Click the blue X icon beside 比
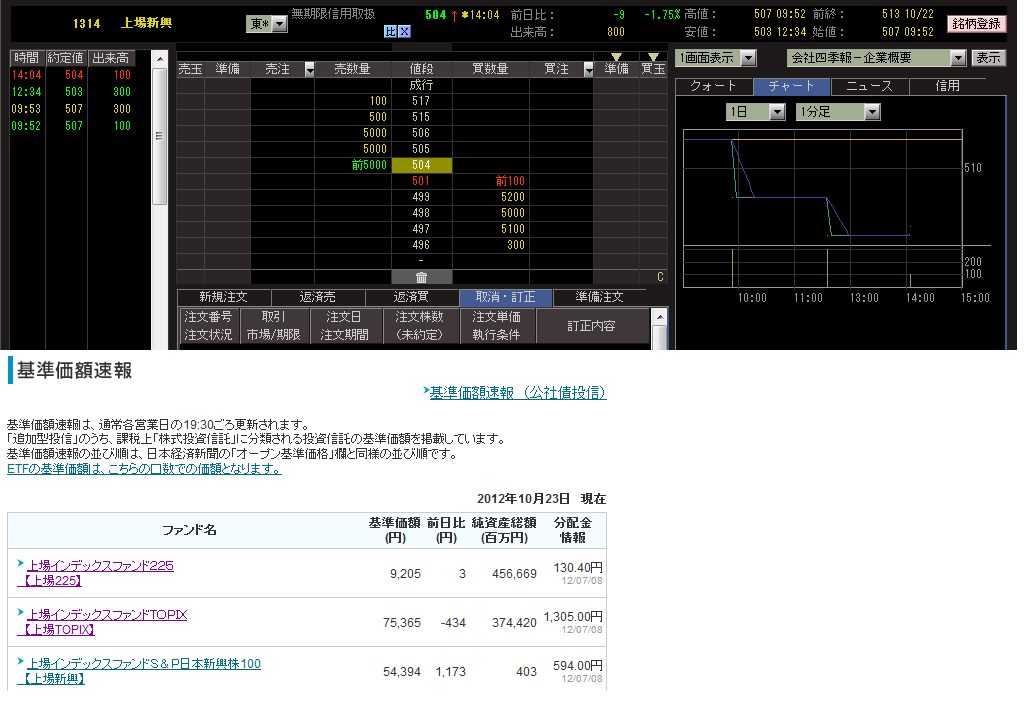Image resolution: width=1024 pixels, height=702 pixels. pos(405,32)
